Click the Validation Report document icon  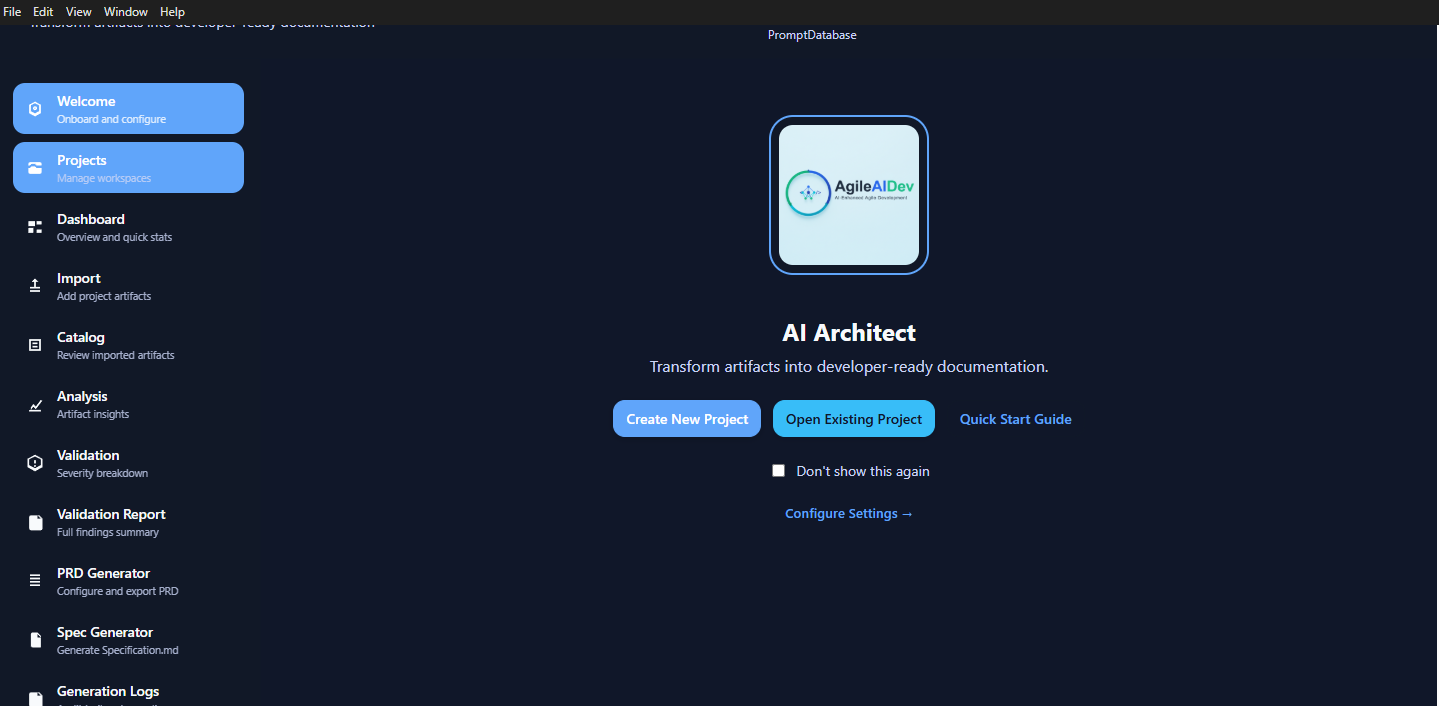point(35,522)
